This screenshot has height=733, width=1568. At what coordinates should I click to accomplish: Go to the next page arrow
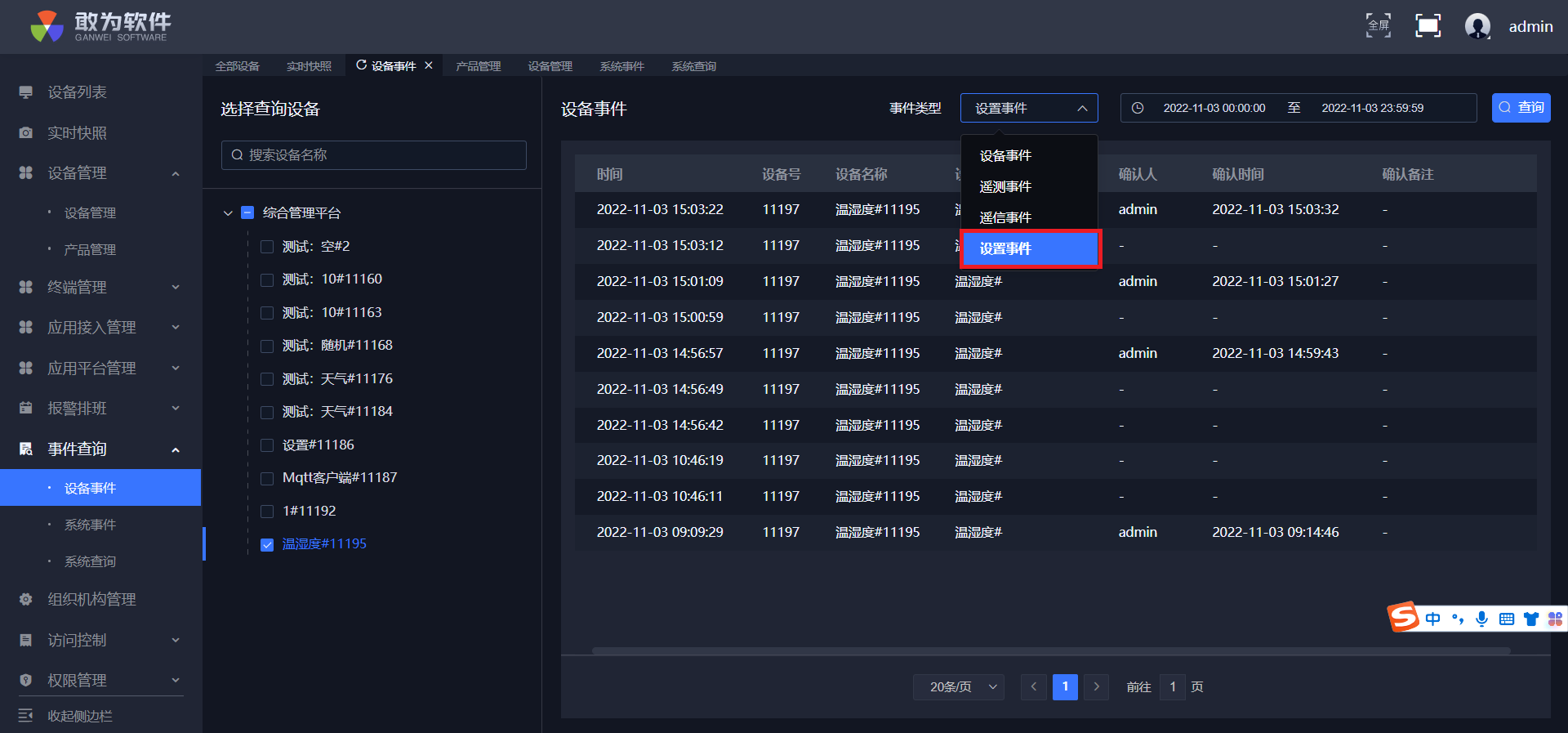[x=1097, y=687]
